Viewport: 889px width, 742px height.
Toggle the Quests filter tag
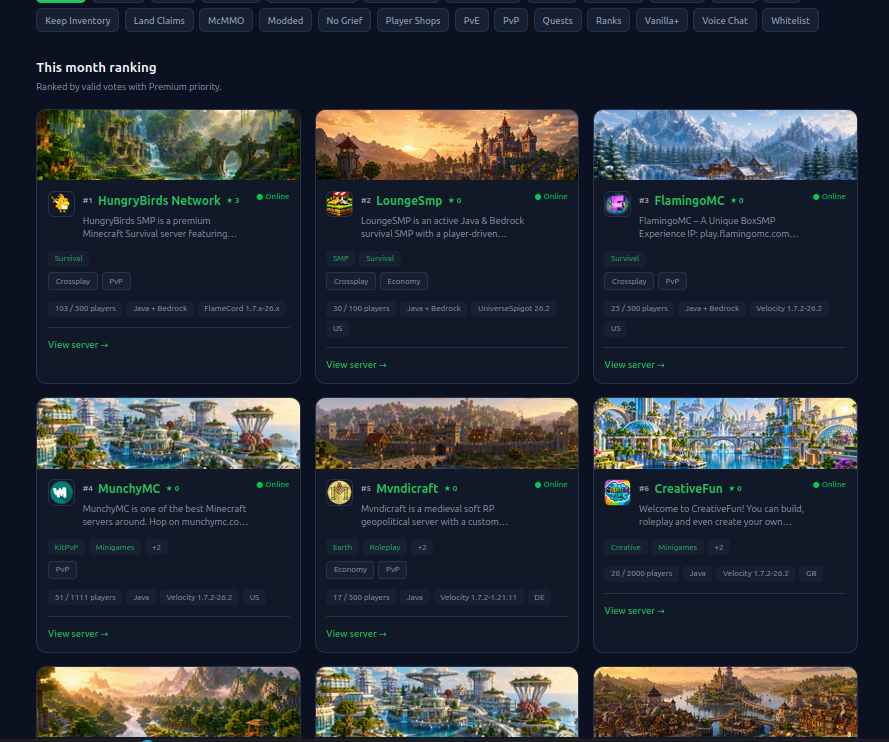click(557, 20)
